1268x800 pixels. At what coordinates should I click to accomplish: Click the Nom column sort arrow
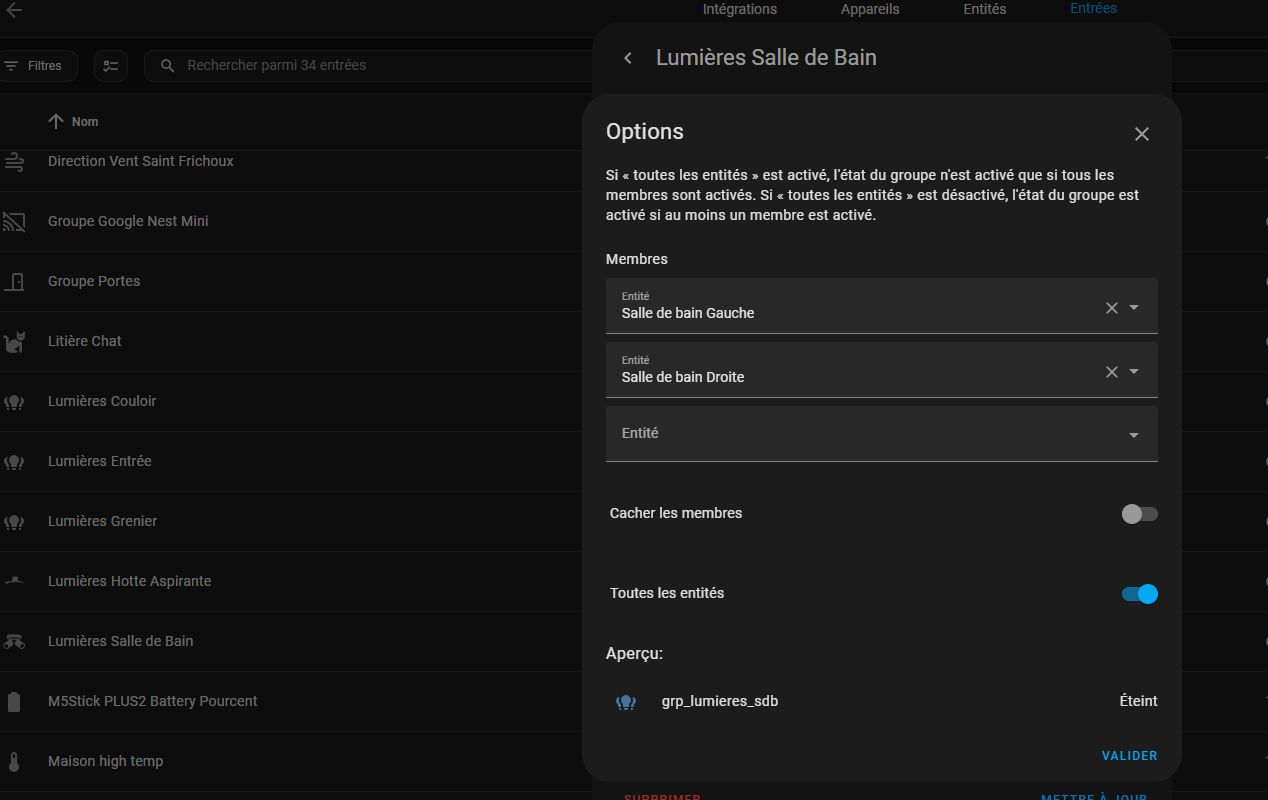(x=56, y=121)
